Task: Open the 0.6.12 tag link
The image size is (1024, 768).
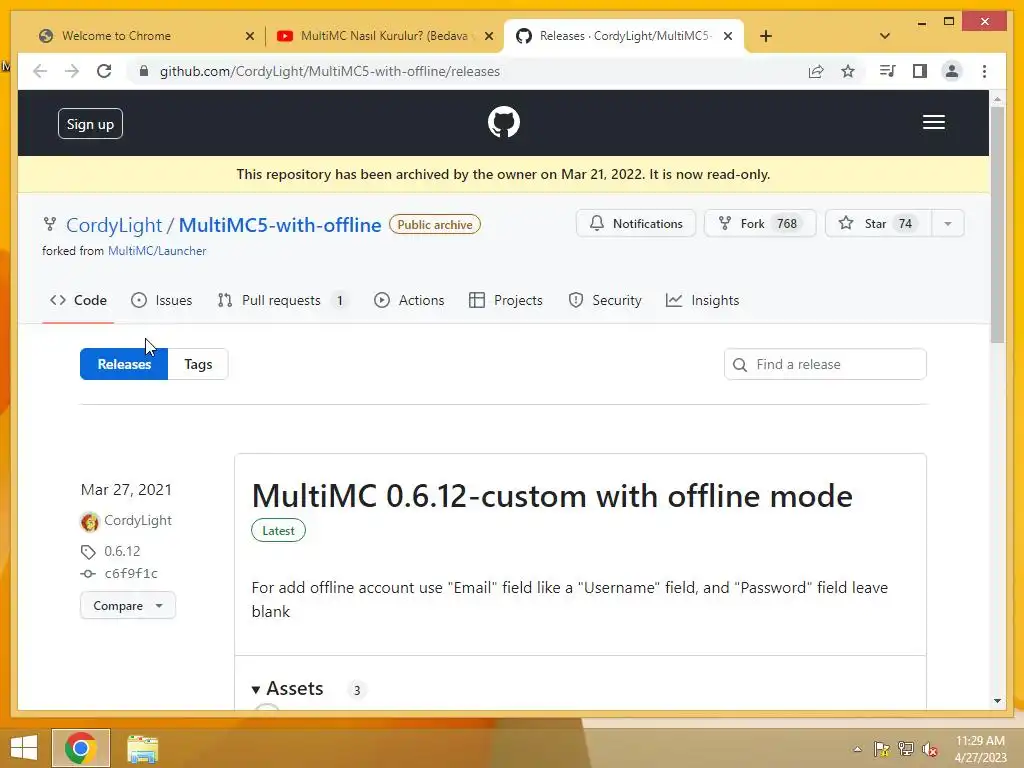Action: point(122,551)
